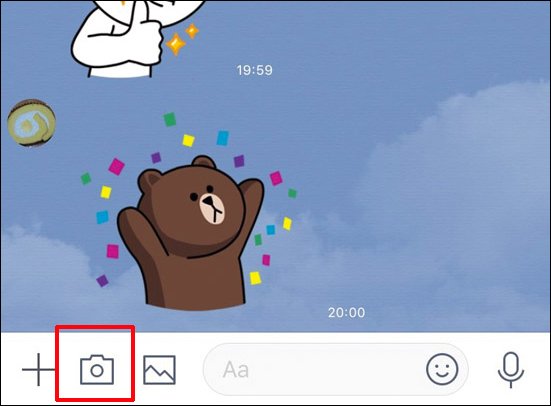Launch the camera from the chat toolbar
The image size is (551, 406).
(97, 370)
